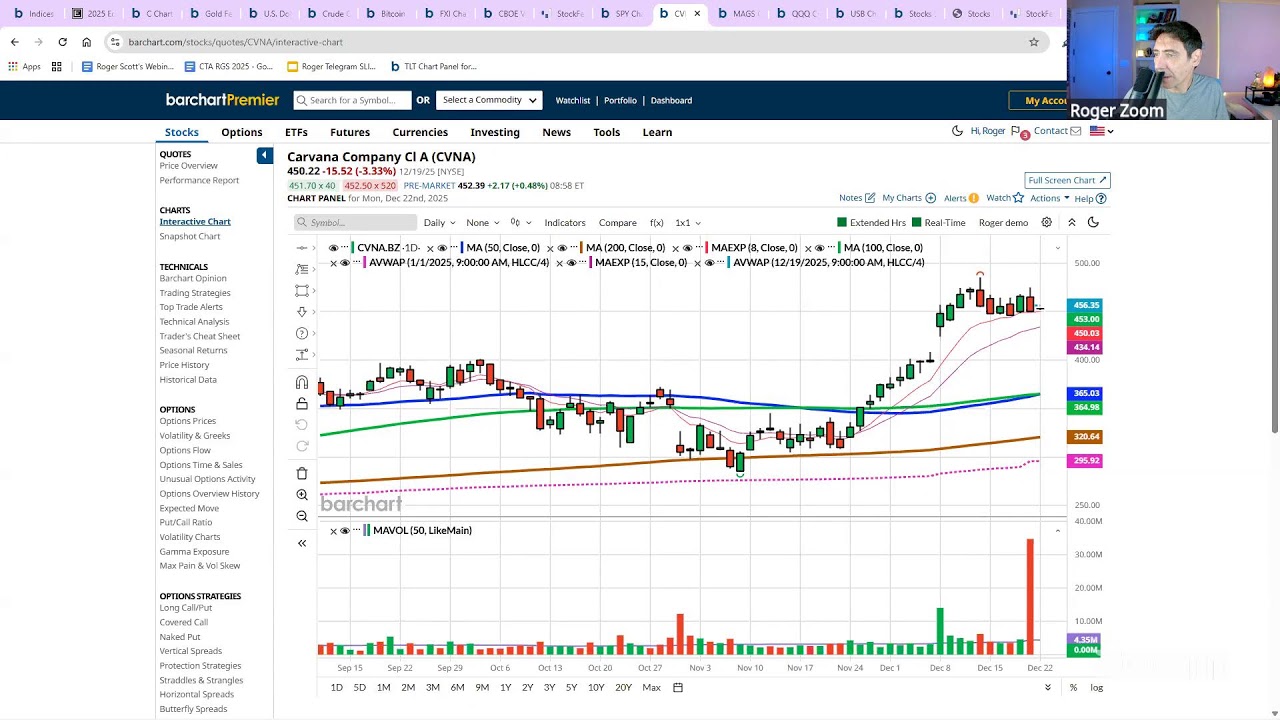1280x720 pixels.
Task: Open the Select a Commodity dropdown
Action: [489, 100]
